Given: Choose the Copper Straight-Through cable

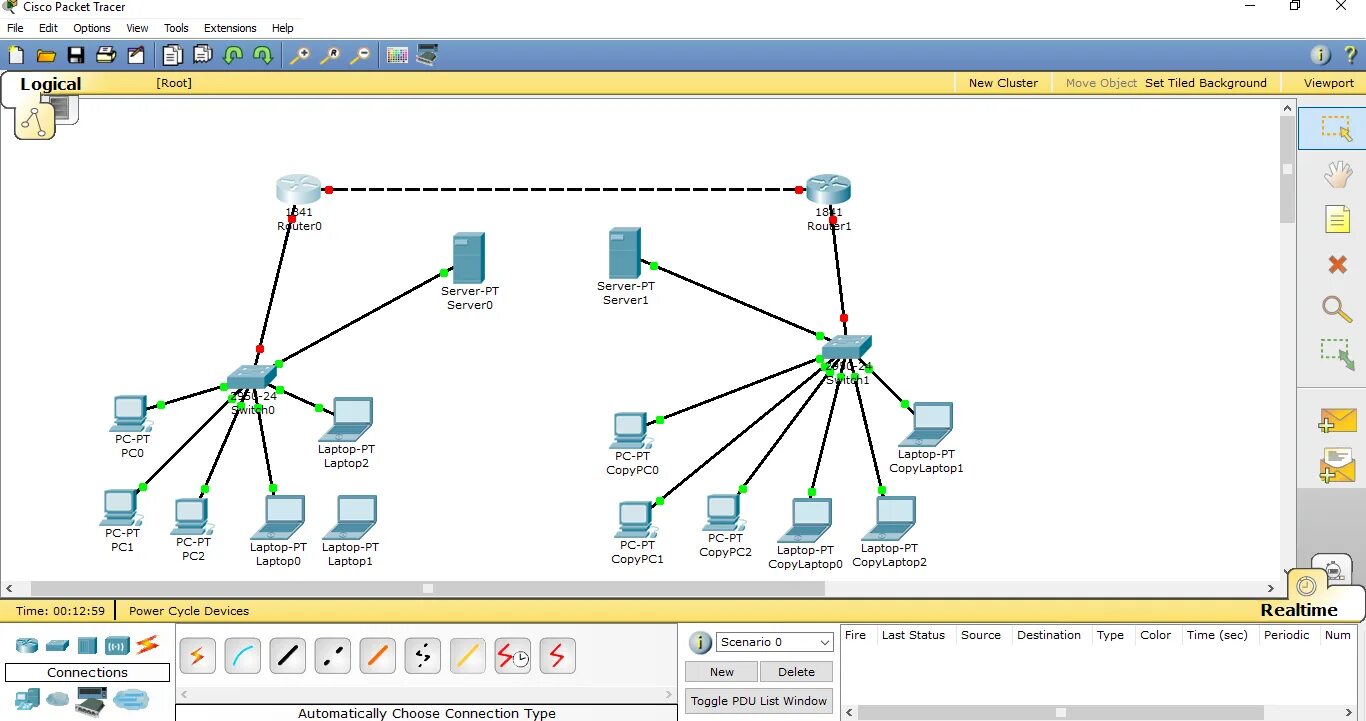Looking at the screenshot, I should point(287,656).
